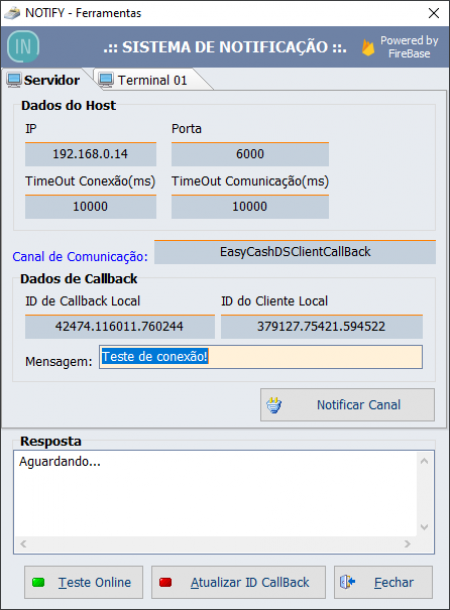
Task: Click the plug icon on Notificar Canal
Action: tap(274, 405)
